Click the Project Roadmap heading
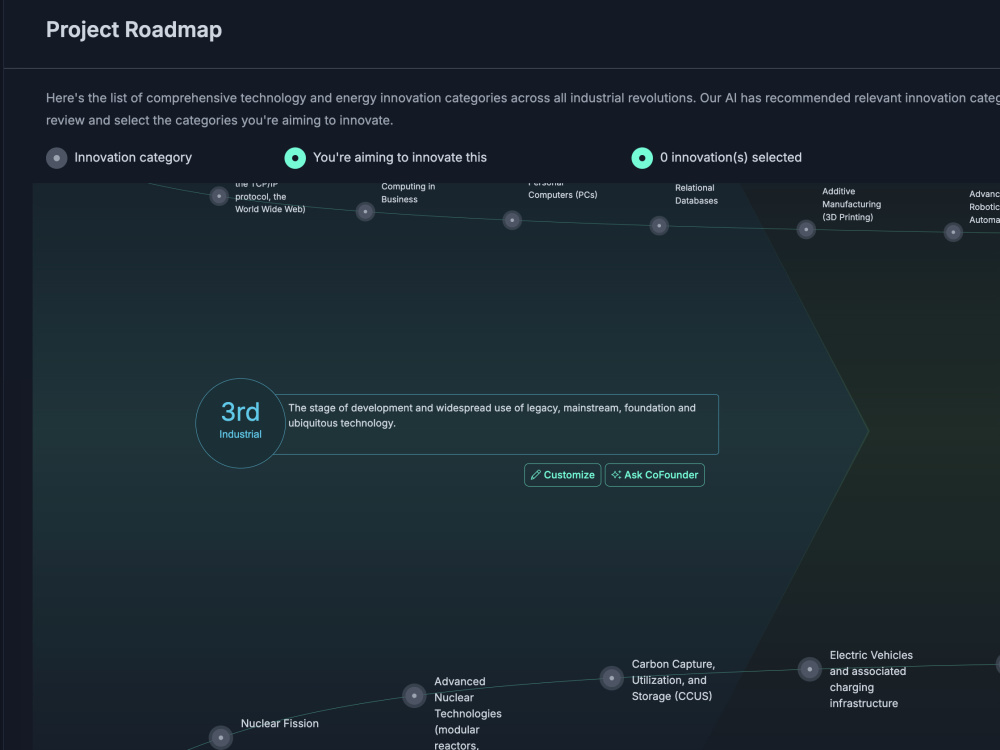This screenshot has height=750, width=1000. [x=134, y=29]
